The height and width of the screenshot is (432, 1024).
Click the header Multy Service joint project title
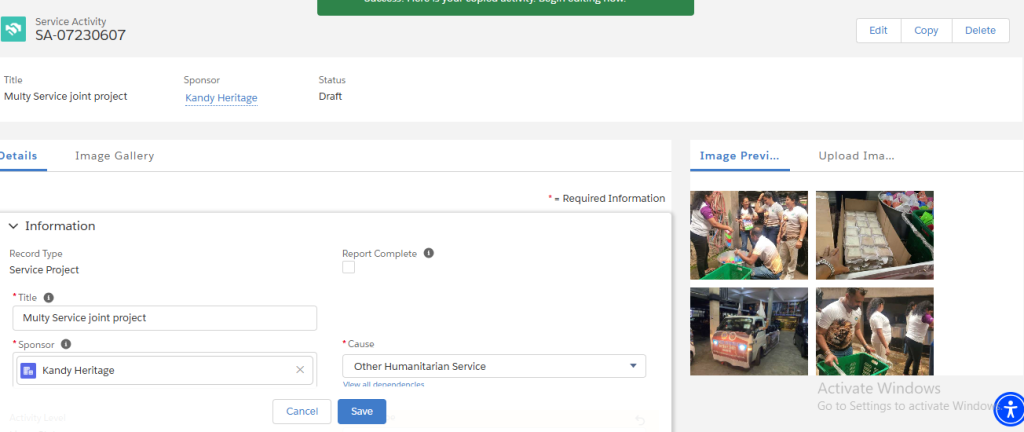[65, 97]
